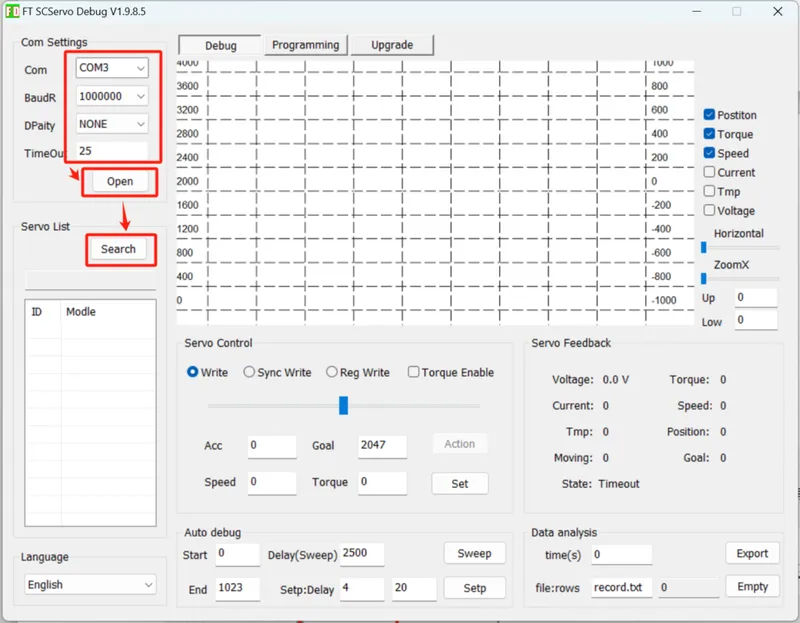Tick the Torque Enable checkbox
The width and height of the screenshot is (800, 623).
pyautogui.click(x=413, y=372)
